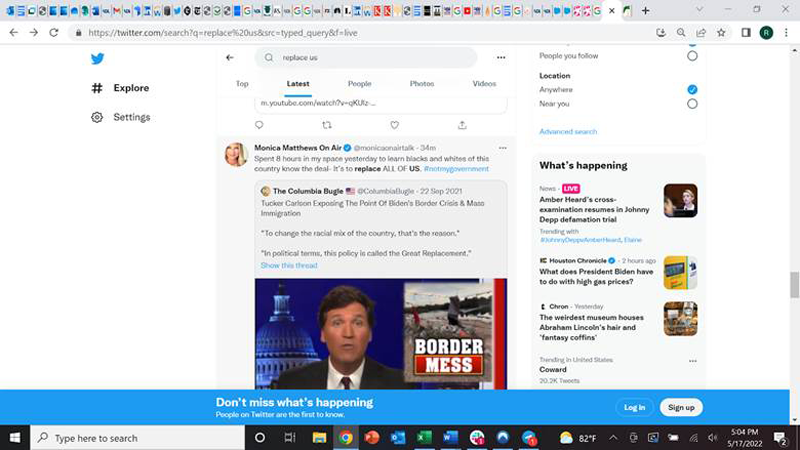The width and height of the screenshot is (800, 450).
Task: Click the browser back arrow
Action: [14, 33]
